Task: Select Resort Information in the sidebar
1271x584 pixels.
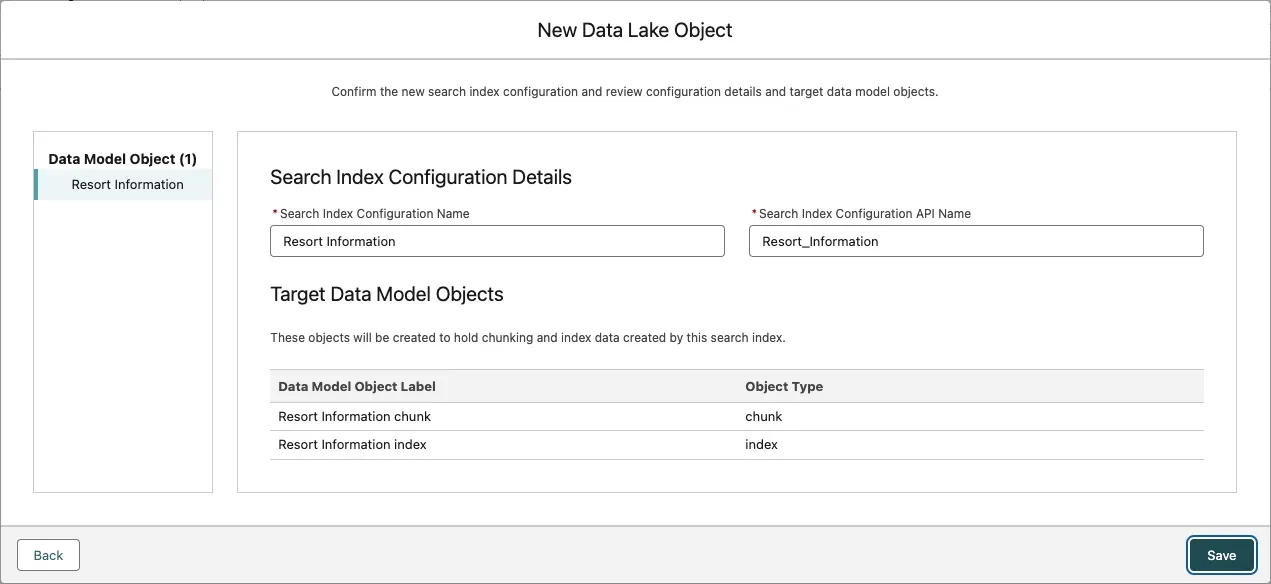Action: 127,185
